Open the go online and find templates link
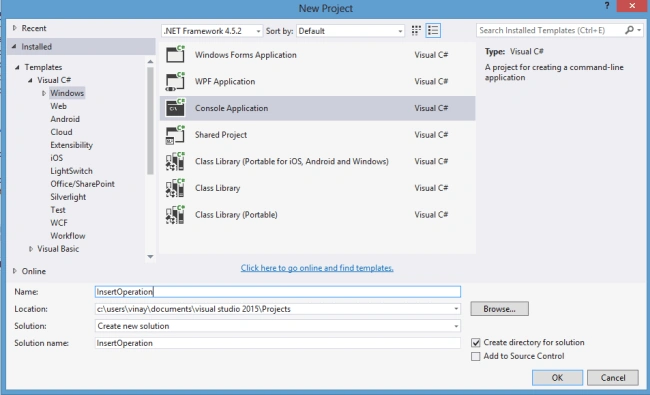 pyautogui.click(x=317, y=268)
